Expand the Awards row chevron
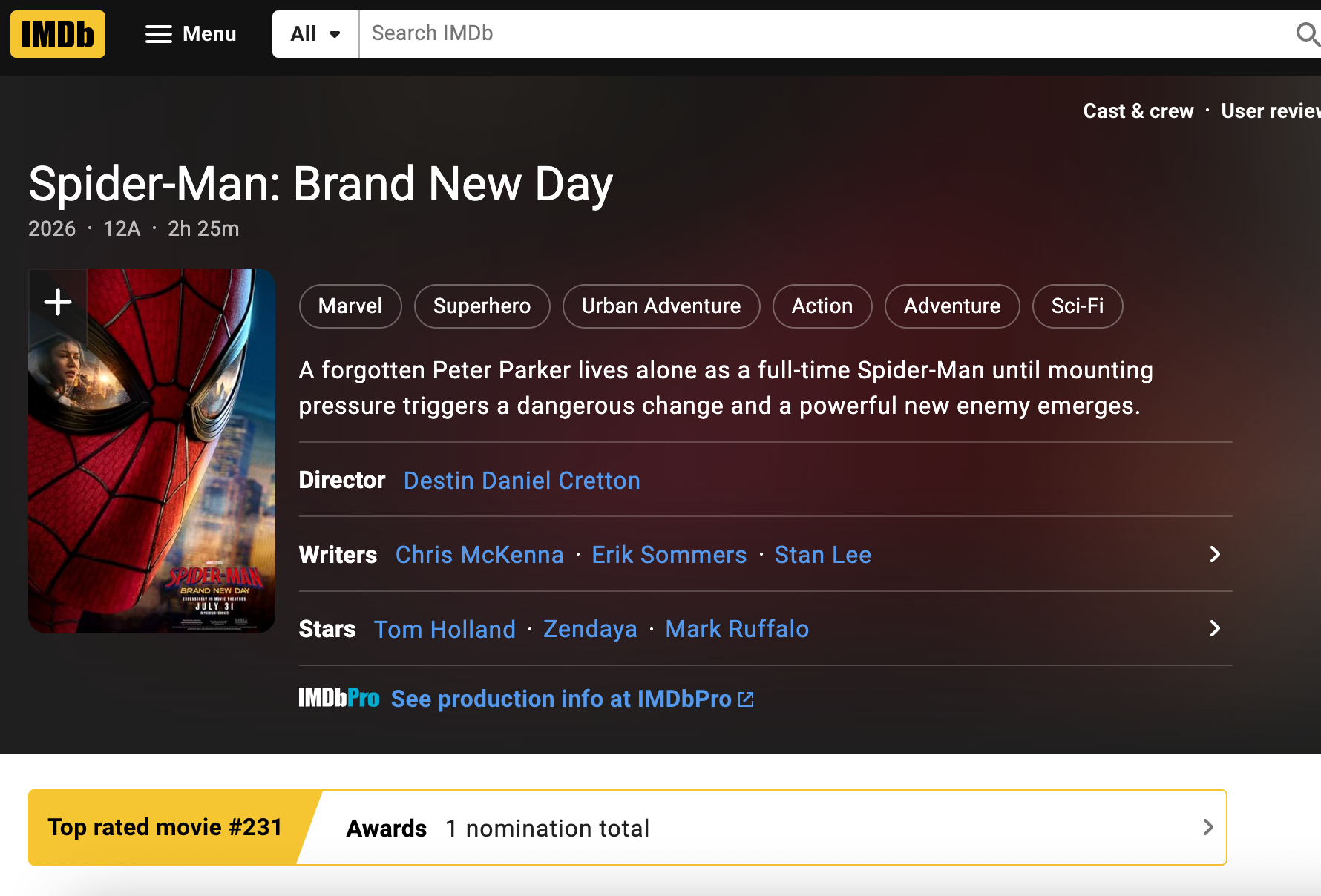The width and height of the screenshot is (1321, 896). [x=1208, y=827]
